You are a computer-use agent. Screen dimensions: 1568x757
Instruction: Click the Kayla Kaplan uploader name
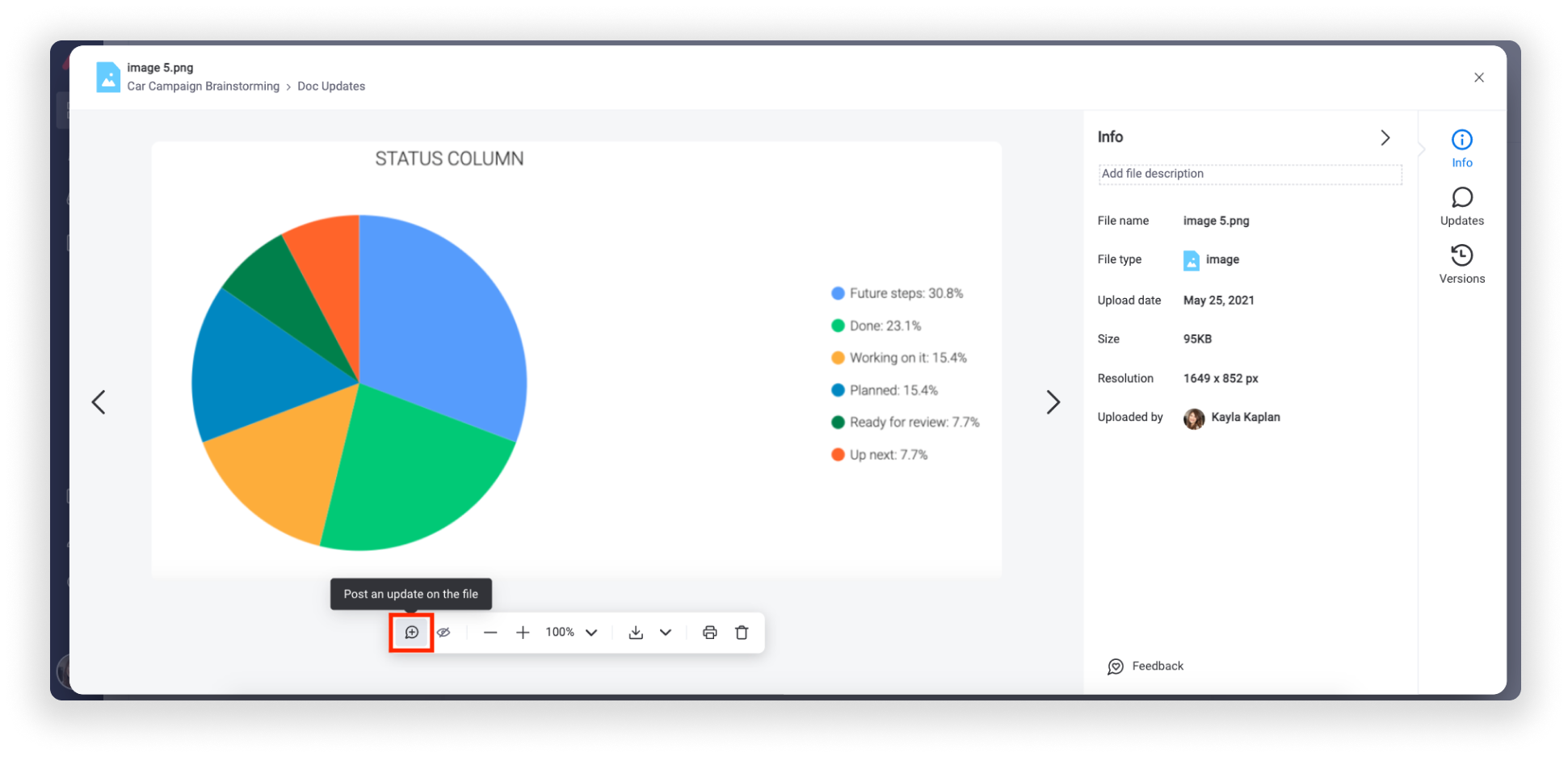click(1246, 418)
